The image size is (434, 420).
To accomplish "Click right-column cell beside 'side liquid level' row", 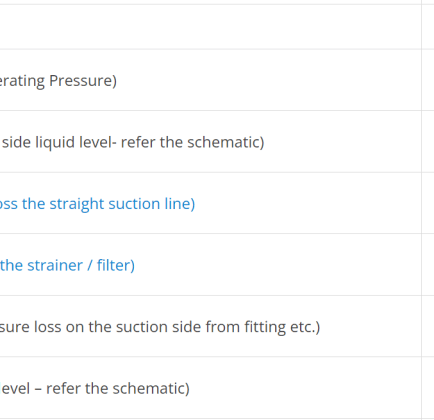I will (428, 141).
